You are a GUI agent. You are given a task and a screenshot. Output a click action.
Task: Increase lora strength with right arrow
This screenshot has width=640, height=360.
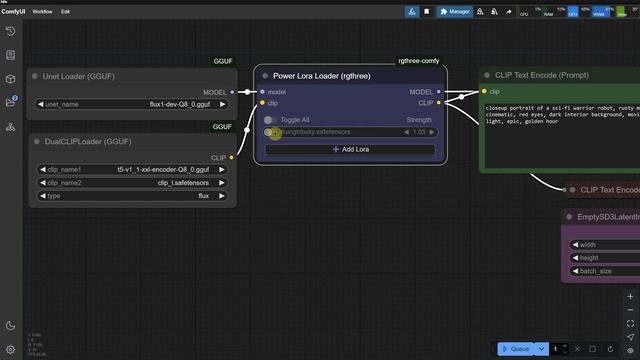coord(432,132)
